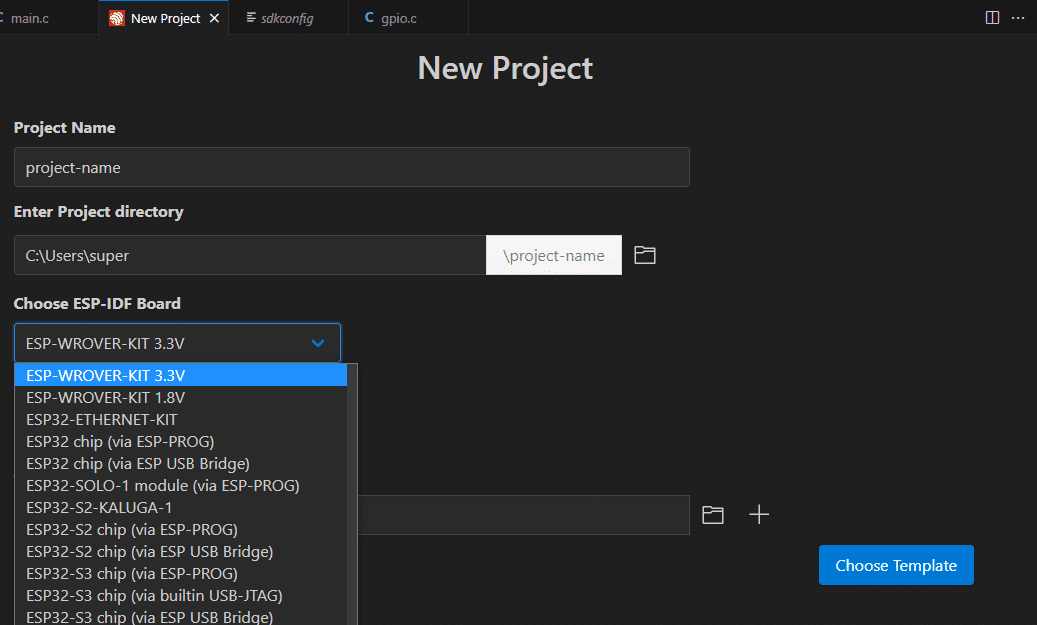Switch to the gpio.c tab
Viewport: 1037px width, 625px height.
pos(399,19)
